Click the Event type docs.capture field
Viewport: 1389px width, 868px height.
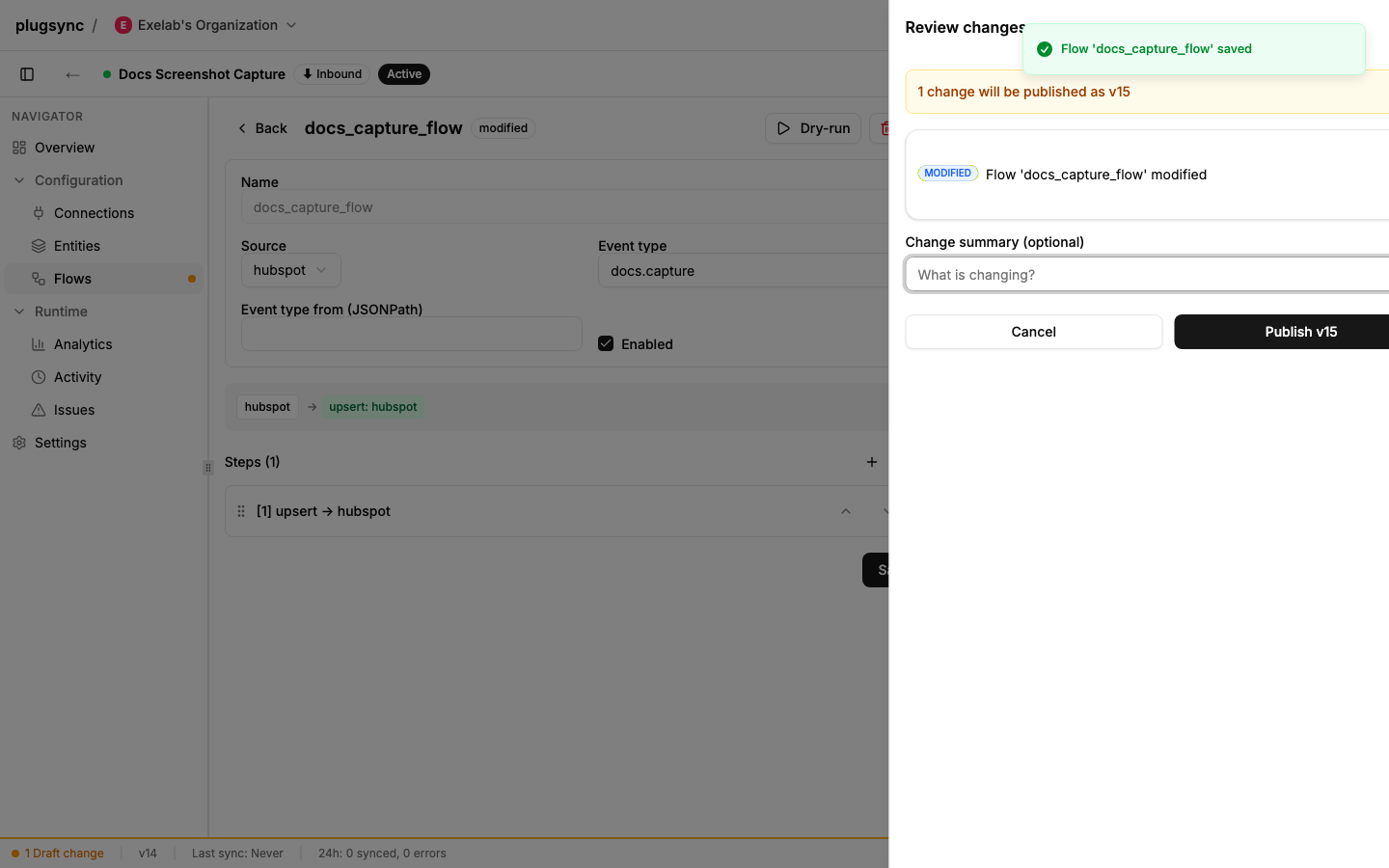[743, 271]
